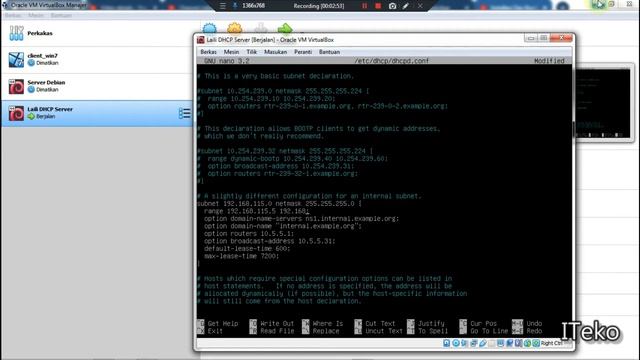This screenshot has width=640, height=360.
Task: Select the client_win7 virtual machine
Action: click(x=97, y=60)
